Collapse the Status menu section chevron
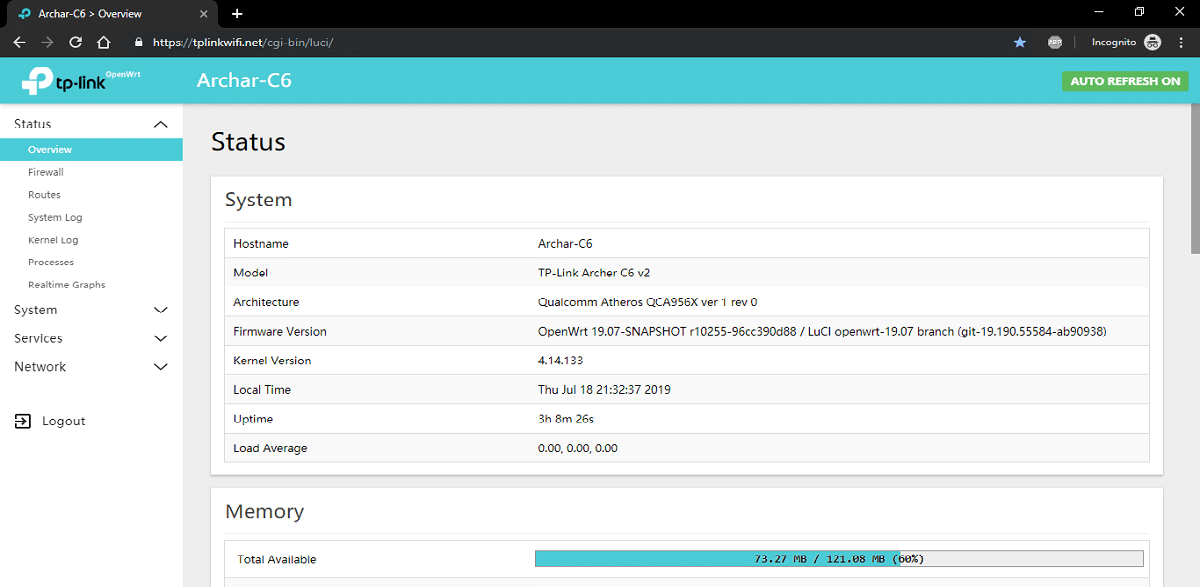This screenshot has height=587, width=1200. pos(160,124)
